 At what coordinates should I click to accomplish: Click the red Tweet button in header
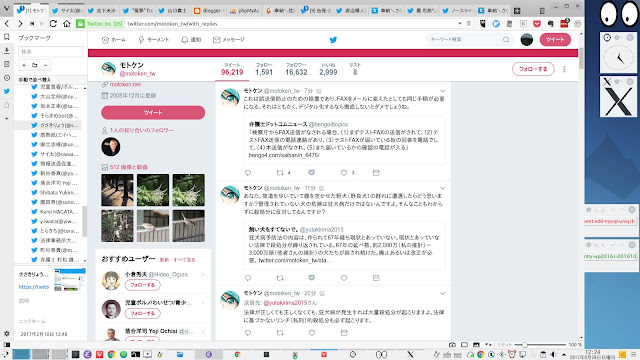[x=555, y=40]
